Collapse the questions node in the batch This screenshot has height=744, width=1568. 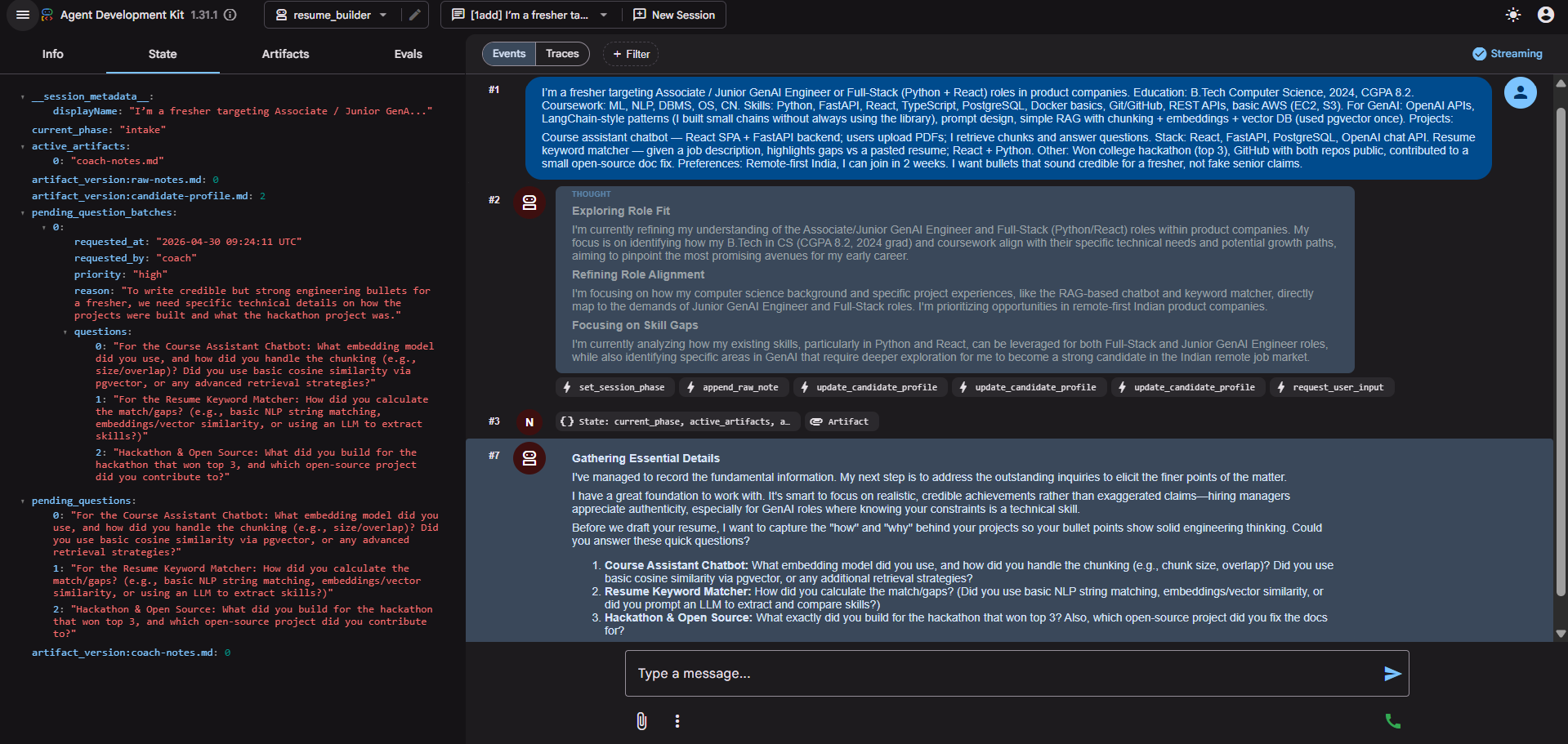(x=65, y=332)
